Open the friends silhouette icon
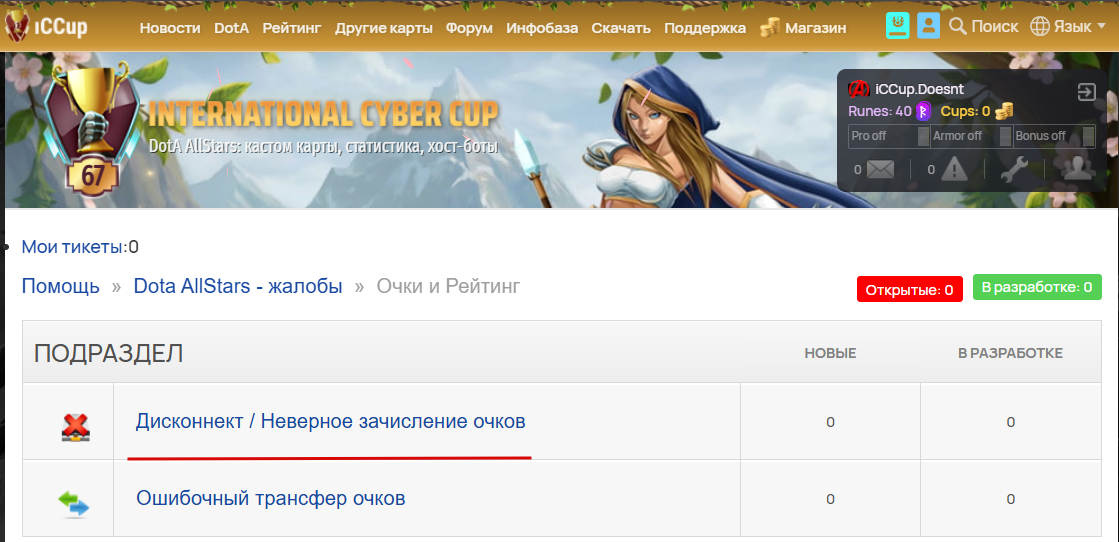 click(x=1078, y=169)
